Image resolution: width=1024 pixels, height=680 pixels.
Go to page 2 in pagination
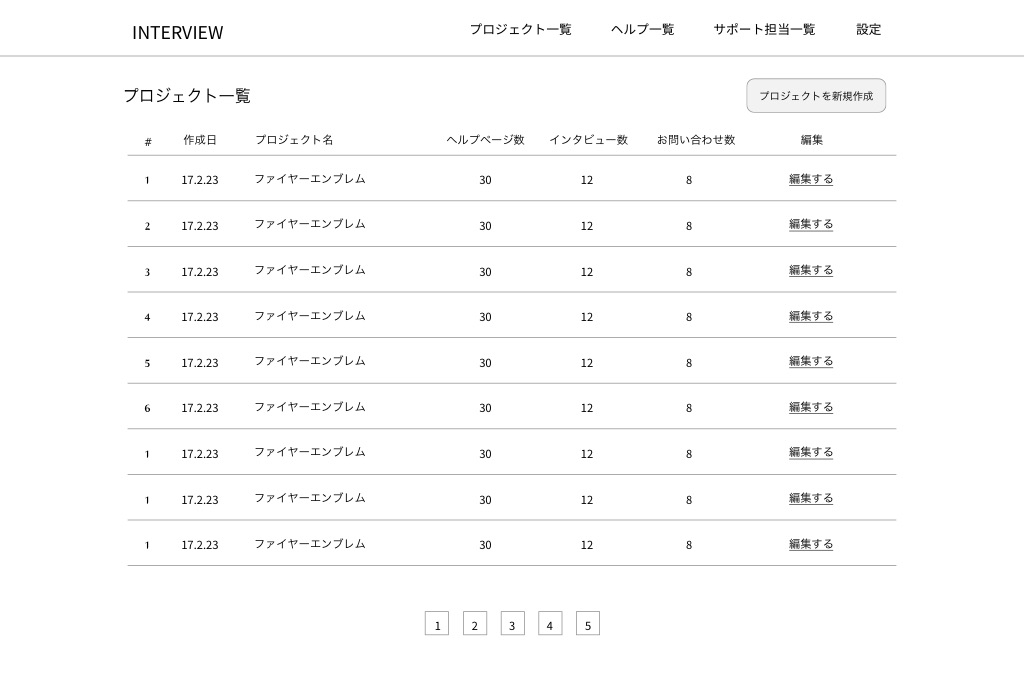[475, 623]
